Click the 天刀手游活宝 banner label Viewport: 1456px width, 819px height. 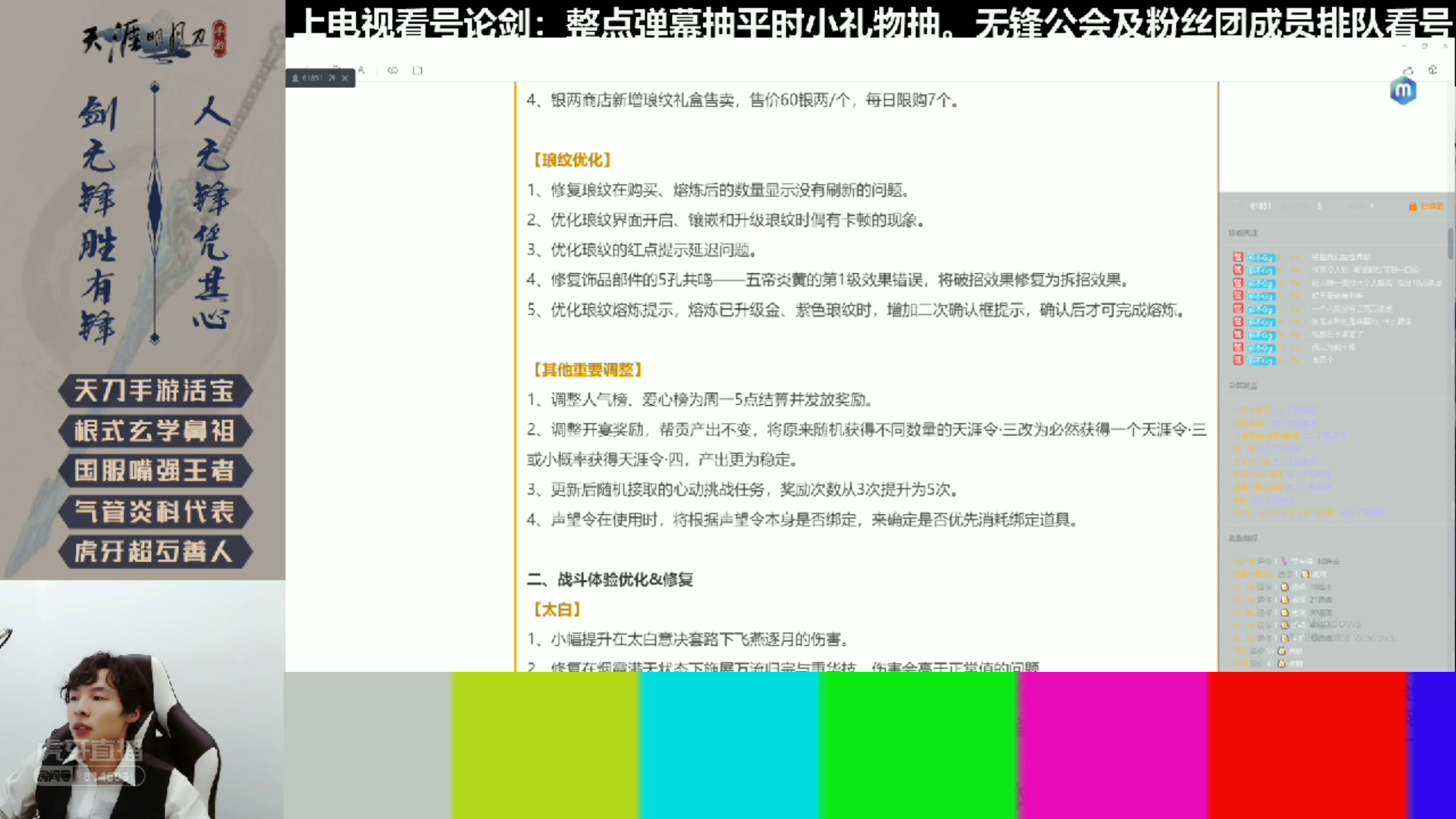[154, 391]
